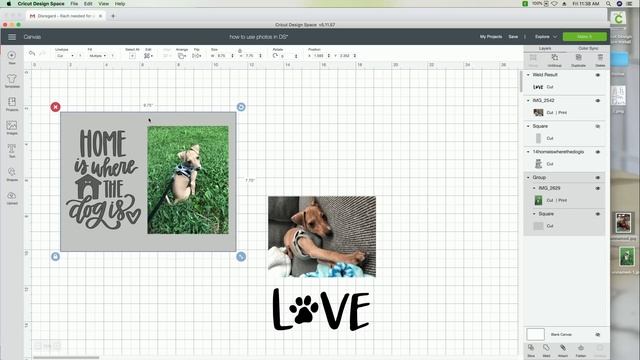This screenshot has height=360, width=640.
Task: Switch to the Color Sync tab
Action: pos(588,48)
